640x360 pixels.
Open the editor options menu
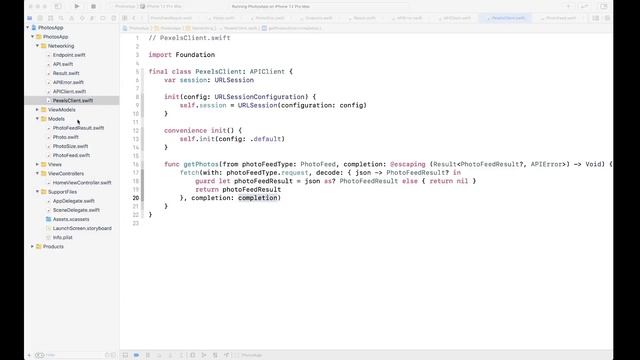[x=596, y=18]
